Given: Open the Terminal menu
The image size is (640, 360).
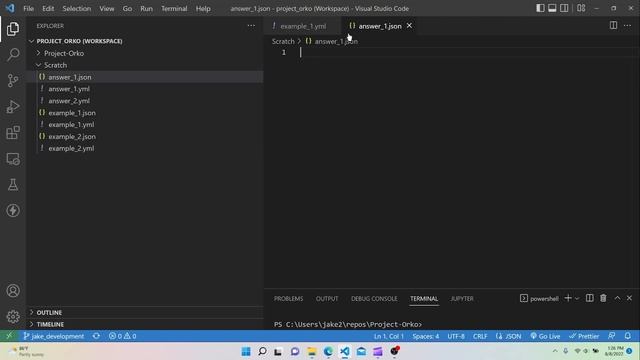Looking at the screenshot, I should point(174,8).
